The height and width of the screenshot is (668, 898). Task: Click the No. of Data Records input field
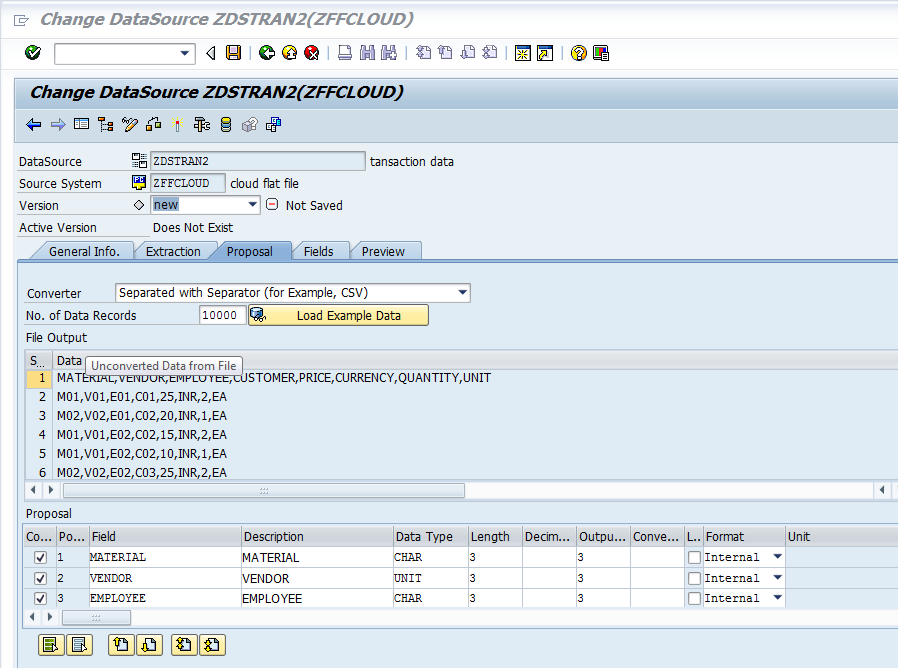[x=221, y=313]
